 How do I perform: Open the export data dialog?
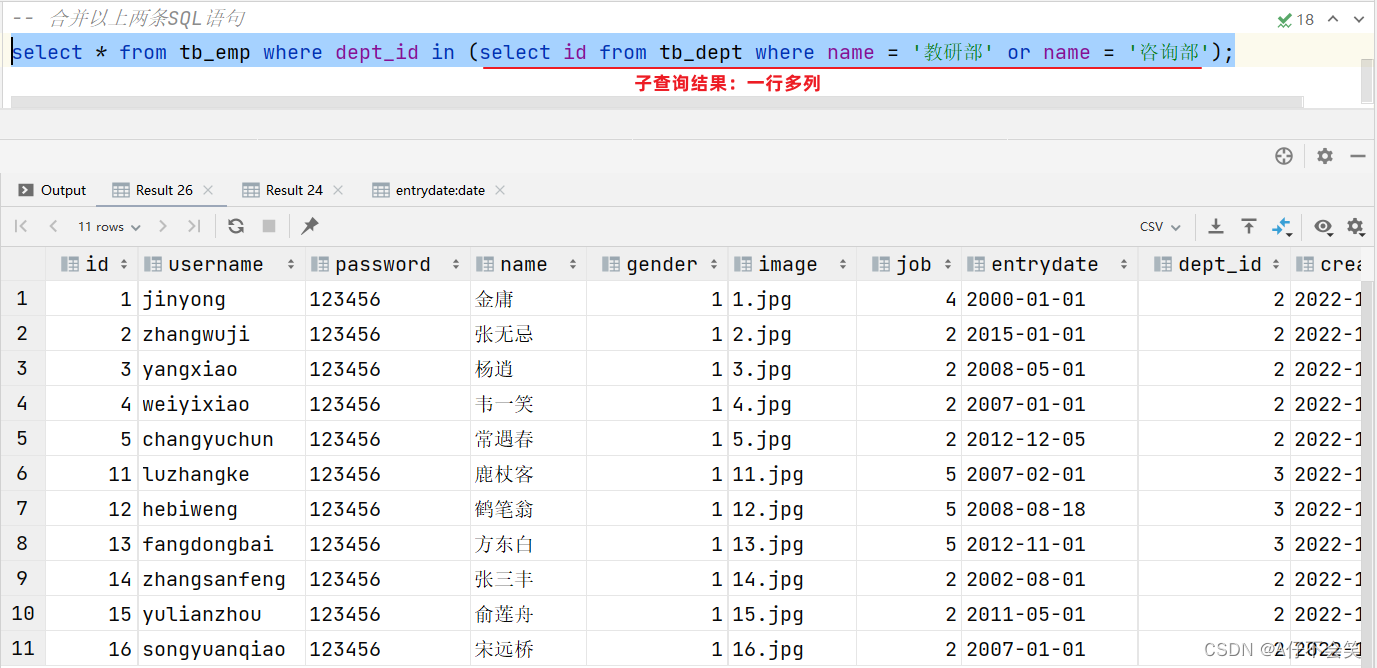click(x=1216, y=226)
